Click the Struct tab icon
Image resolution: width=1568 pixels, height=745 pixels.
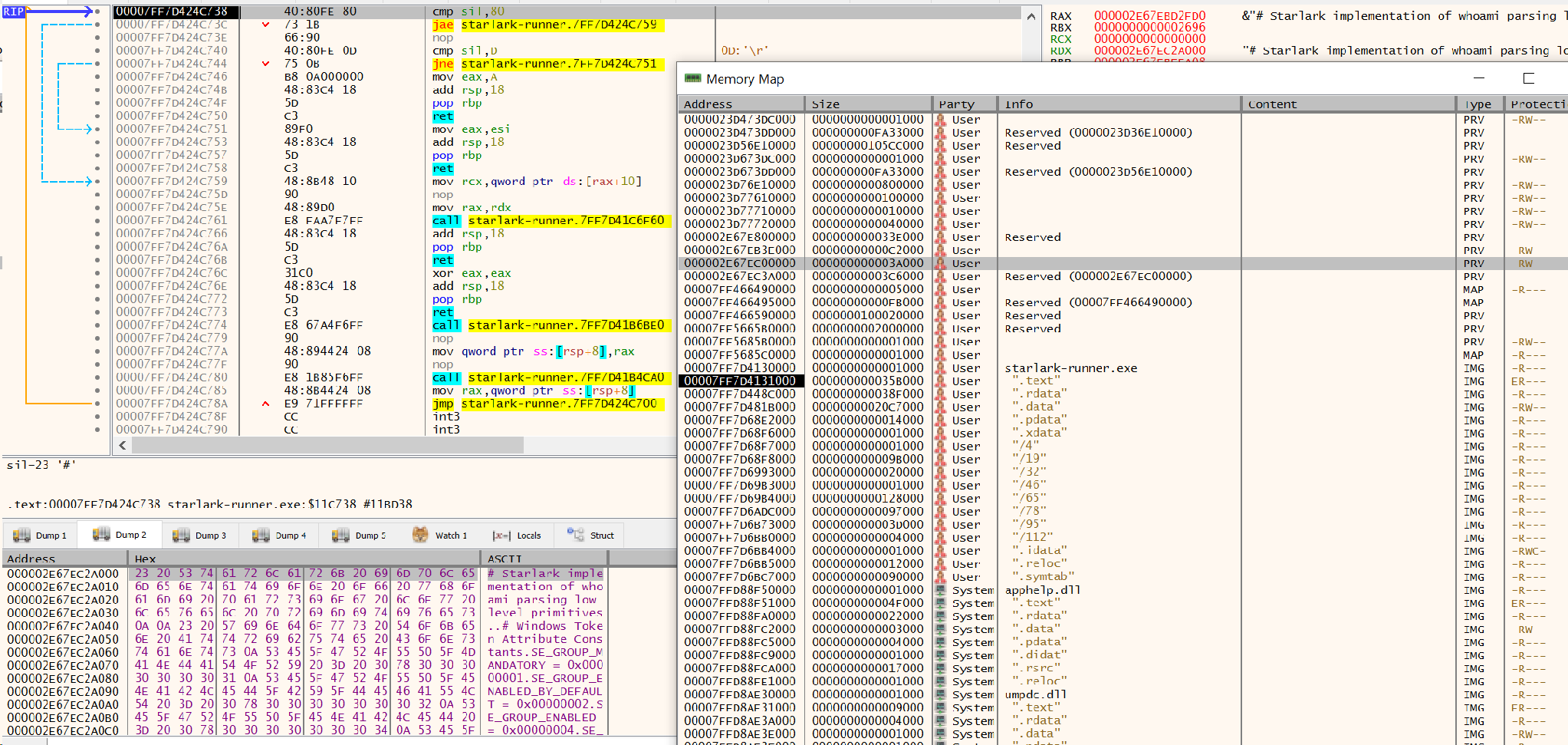[x=575, y=534]
